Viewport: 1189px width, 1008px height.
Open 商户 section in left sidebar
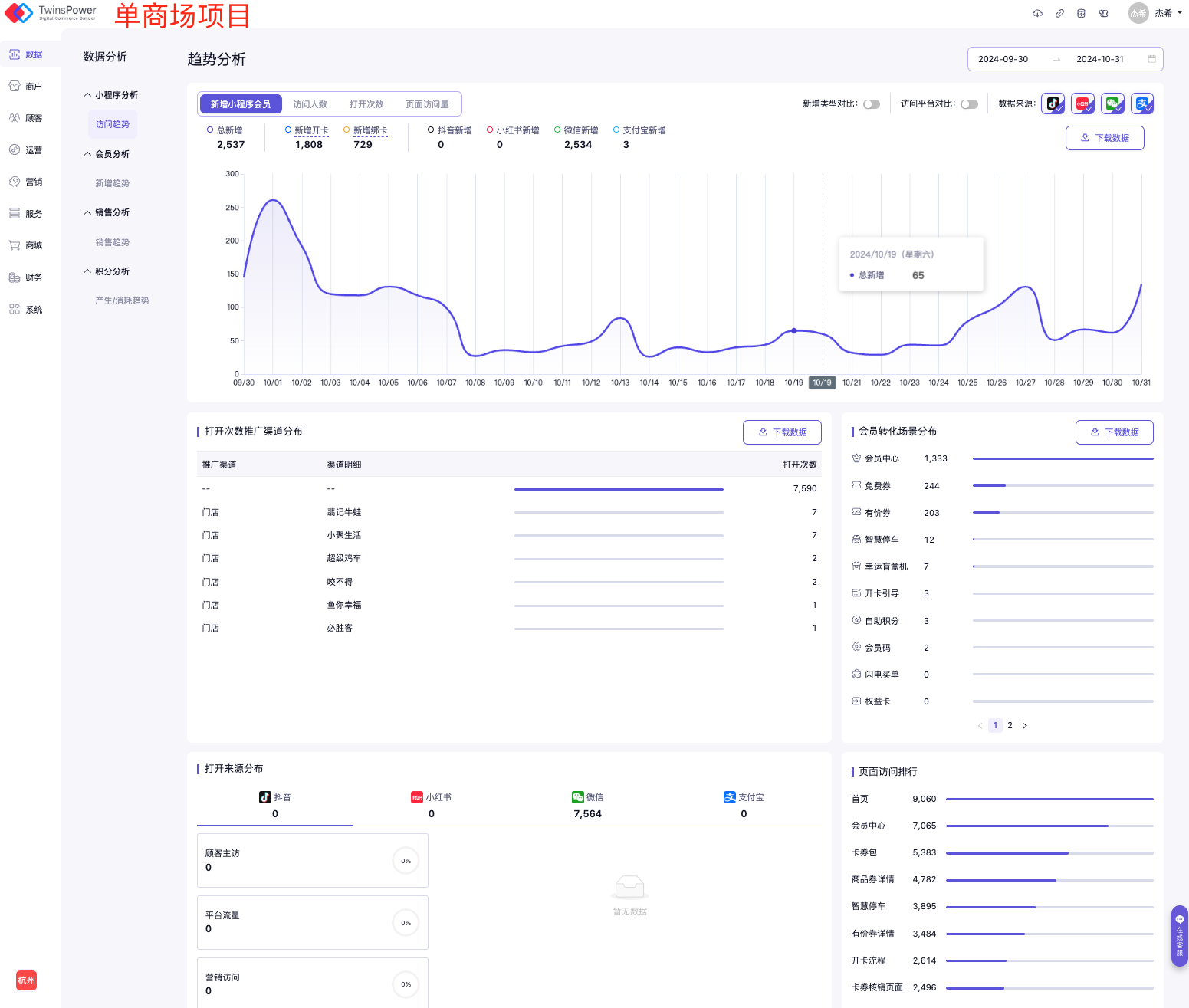pyautogui.click(x=26, y=87)
